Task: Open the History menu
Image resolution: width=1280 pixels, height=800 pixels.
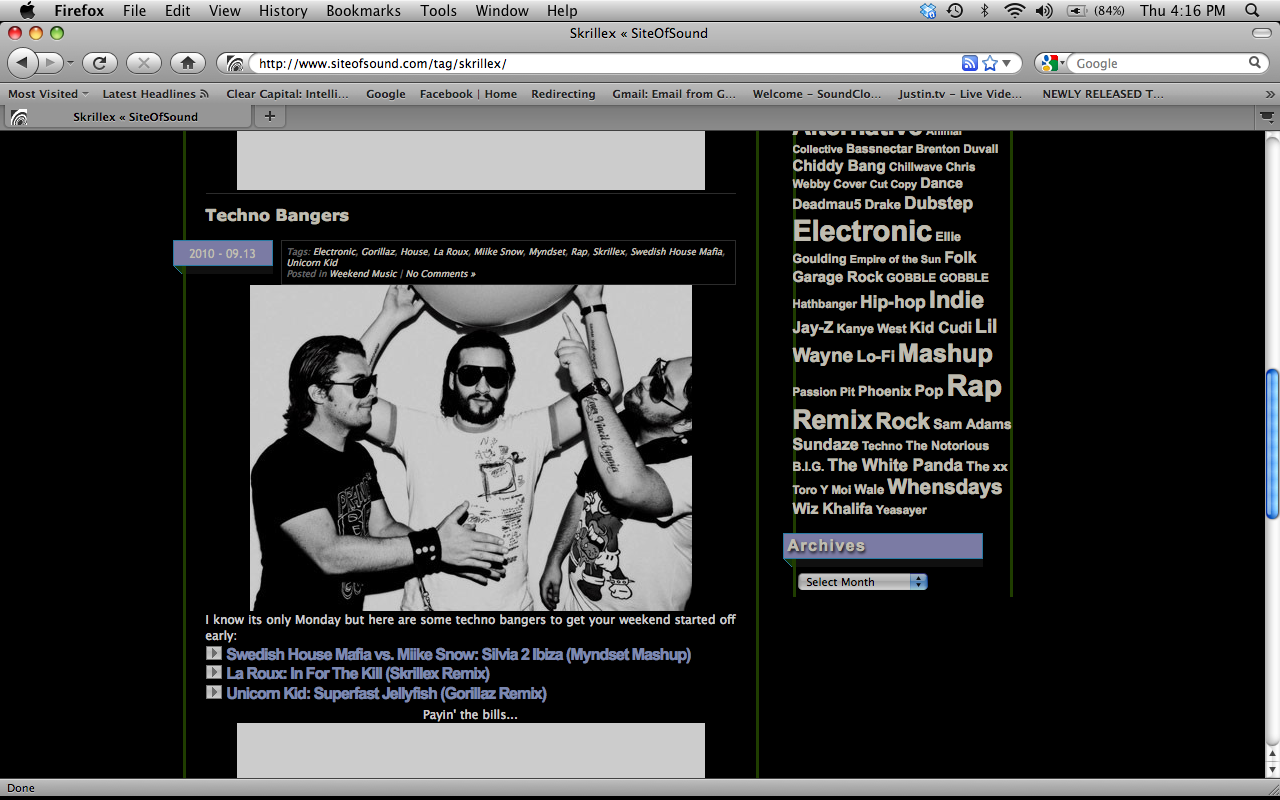Action: click(x=283, y=11)
